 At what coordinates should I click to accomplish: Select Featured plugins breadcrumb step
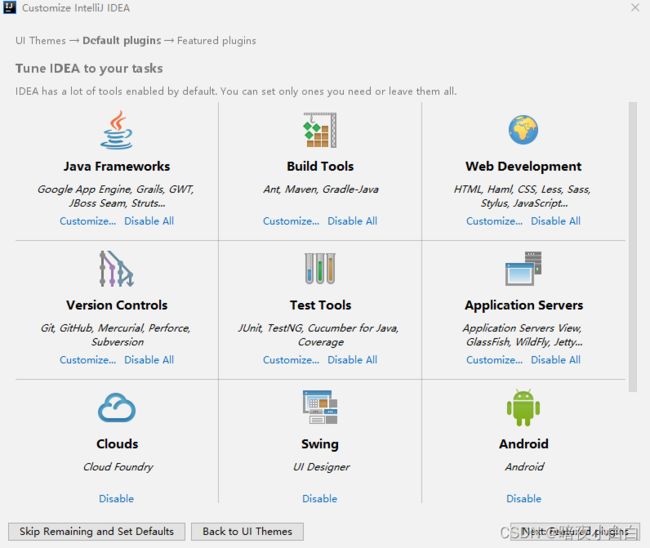click(x=216, y=41)
